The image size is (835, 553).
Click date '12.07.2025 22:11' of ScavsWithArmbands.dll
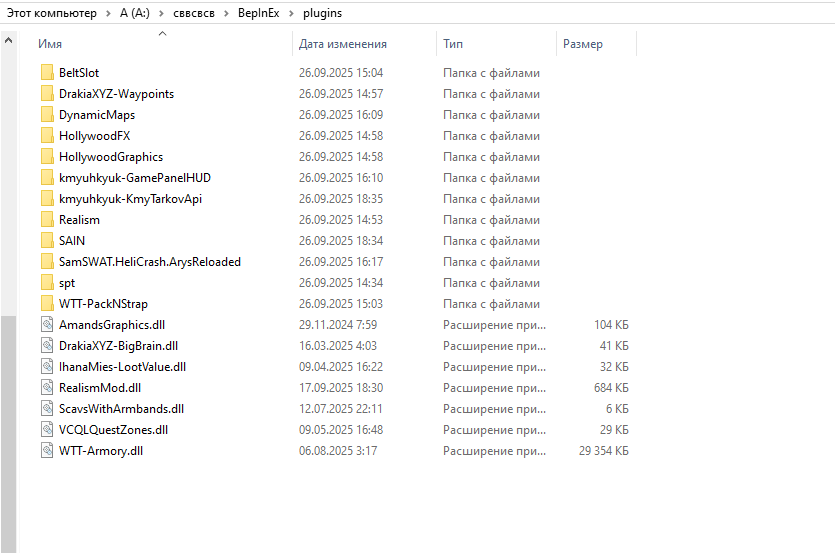(340, 409)
